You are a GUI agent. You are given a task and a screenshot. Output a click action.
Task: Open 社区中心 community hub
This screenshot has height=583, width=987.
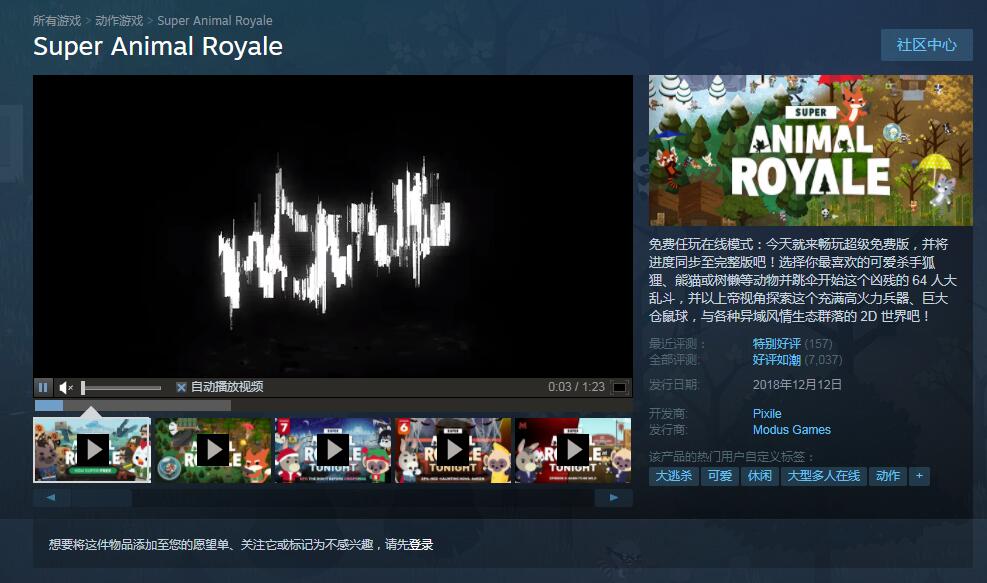coord(927,45)
